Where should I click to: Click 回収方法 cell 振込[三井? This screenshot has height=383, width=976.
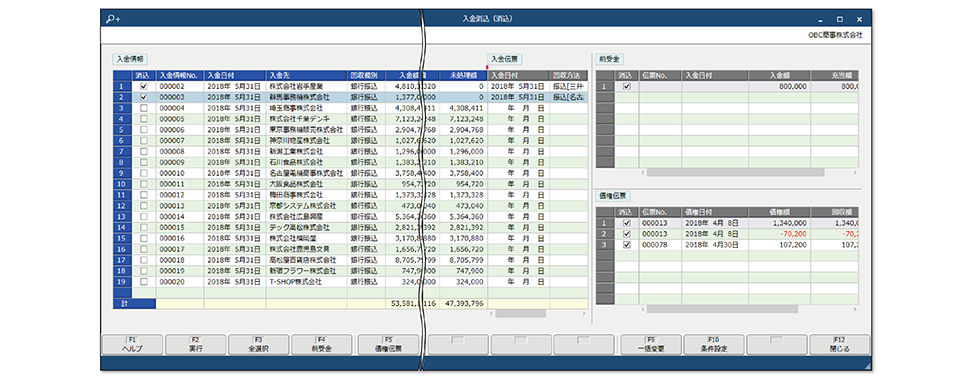568,86
